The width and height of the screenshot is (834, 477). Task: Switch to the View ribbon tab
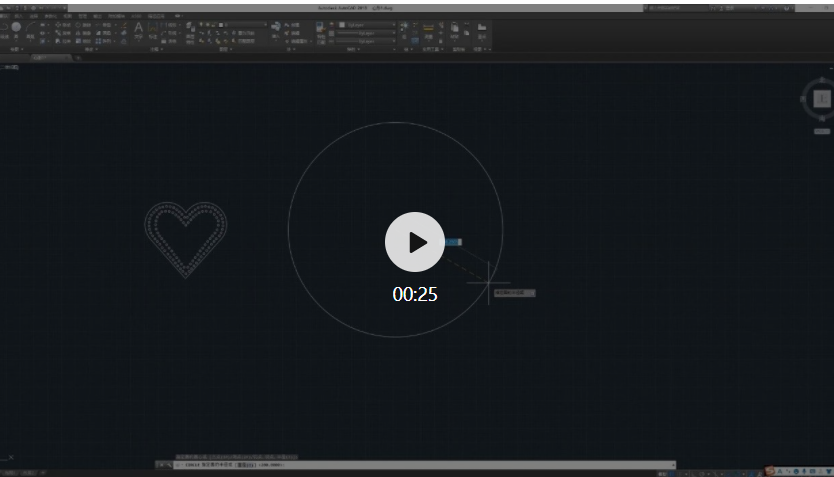point(68,16)
